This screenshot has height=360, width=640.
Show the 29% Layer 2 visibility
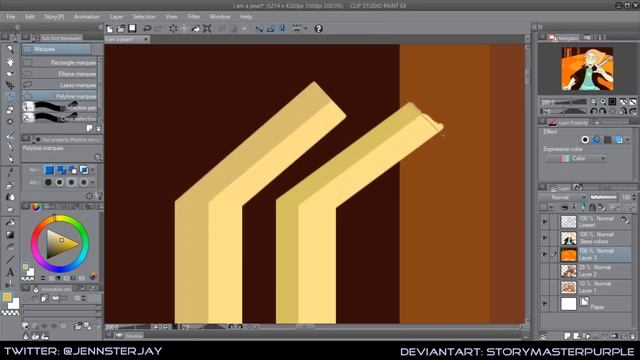[544, 271]
